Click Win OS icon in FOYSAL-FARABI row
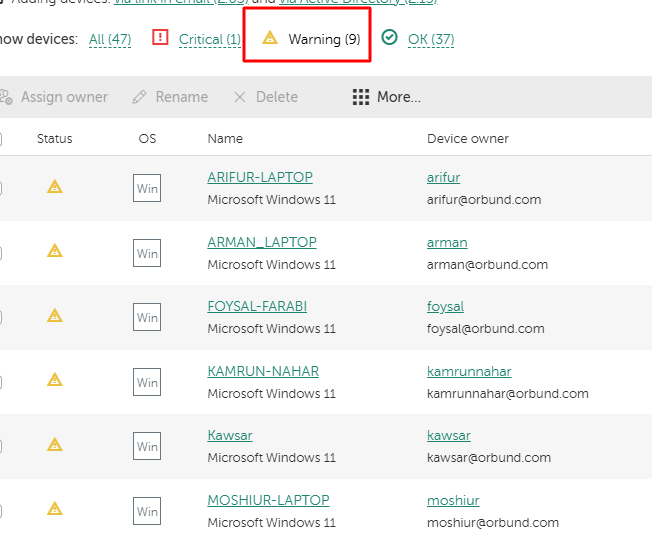The image size is (652, 543). tap(147, 317)
